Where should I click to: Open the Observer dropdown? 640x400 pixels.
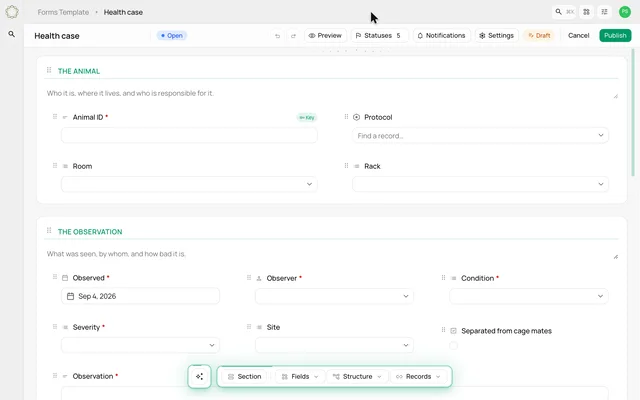pyautogui.click(x=334, y=296)
